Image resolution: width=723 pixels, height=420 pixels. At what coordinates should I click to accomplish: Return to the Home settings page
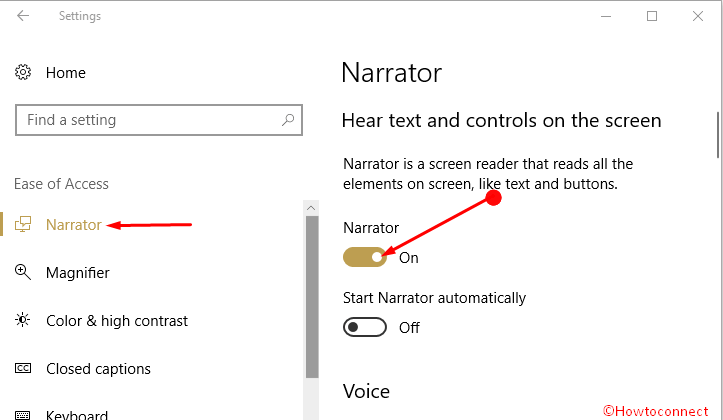click(66, 73)
